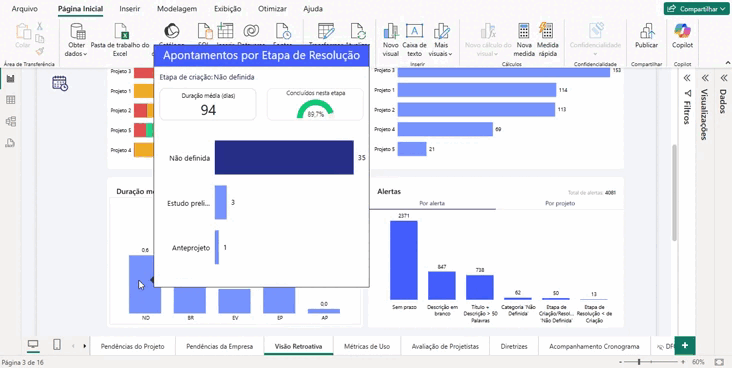Click the Projeto 4 bar valued 69
The height and width of the screenshot is (368, 732).
pyautogui.click(x=445, y=129)
